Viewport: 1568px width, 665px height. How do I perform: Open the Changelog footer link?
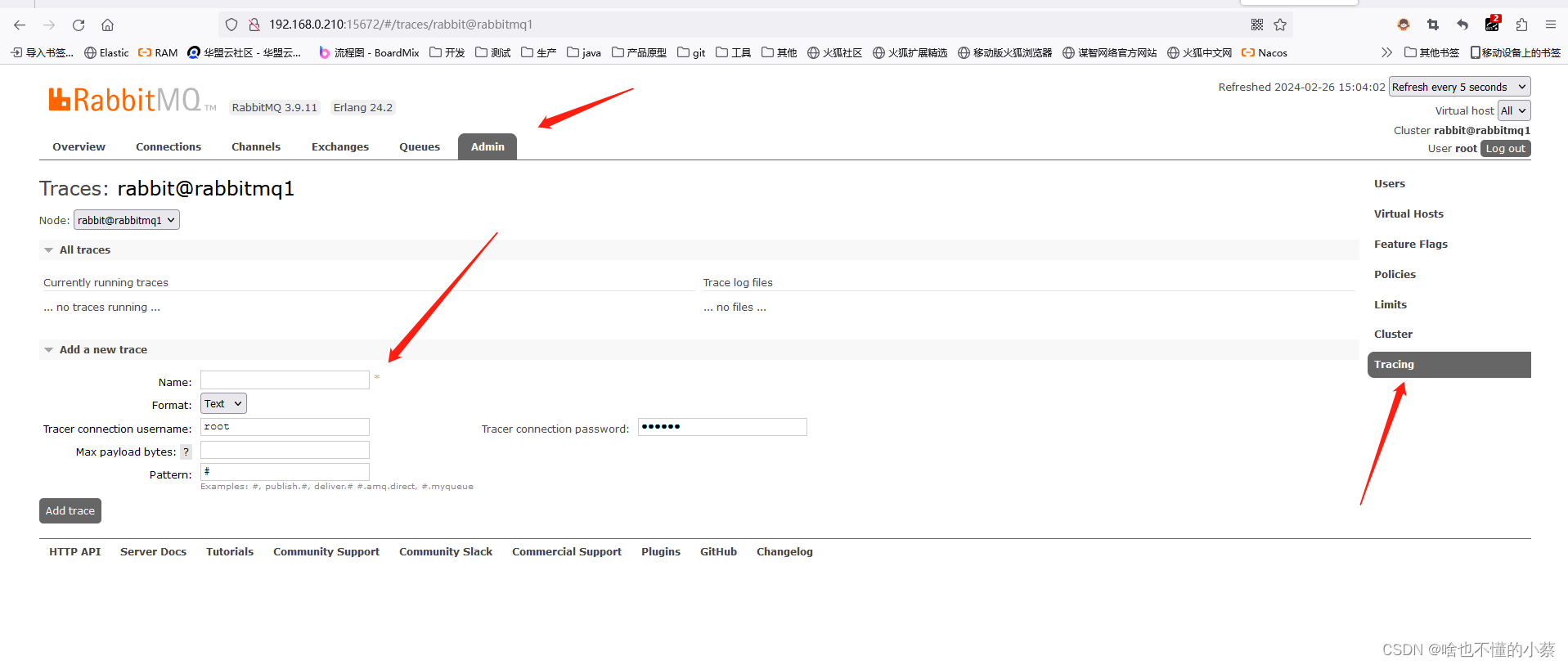pos(784,552)
